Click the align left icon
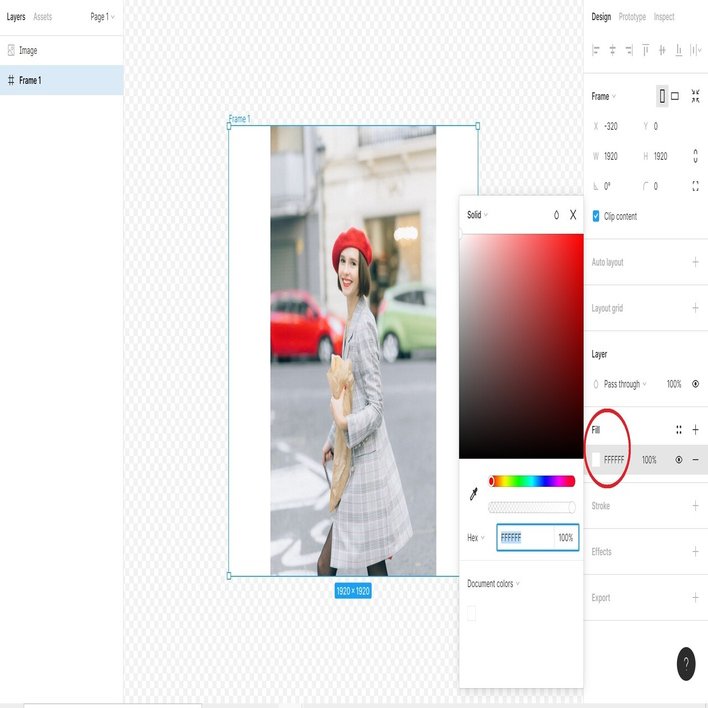This screenshot has height=708, width=708. (x=596, y=50)
